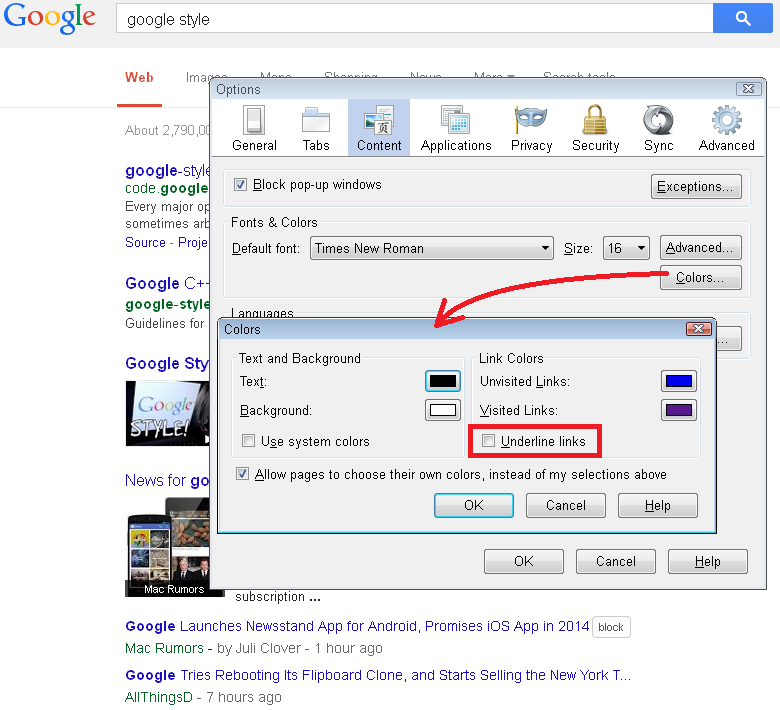Click Cancel in the Options window

click(616, 562)
